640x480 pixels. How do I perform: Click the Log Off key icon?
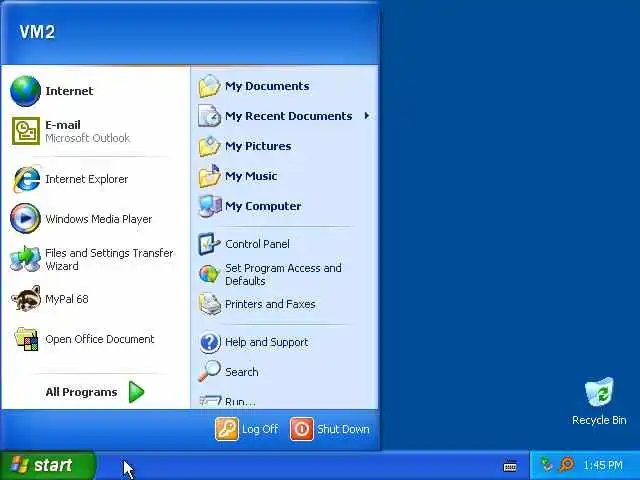pos(227,429)
